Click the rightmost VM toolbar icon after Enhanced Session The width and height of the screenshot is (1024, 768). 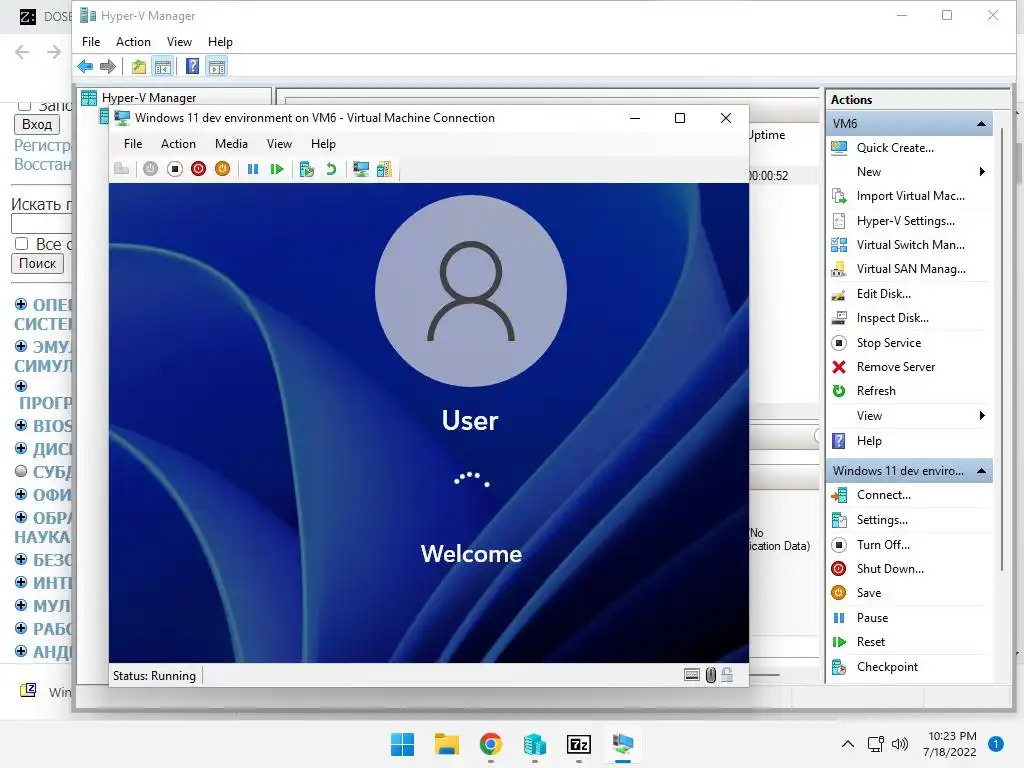(384, 169)
